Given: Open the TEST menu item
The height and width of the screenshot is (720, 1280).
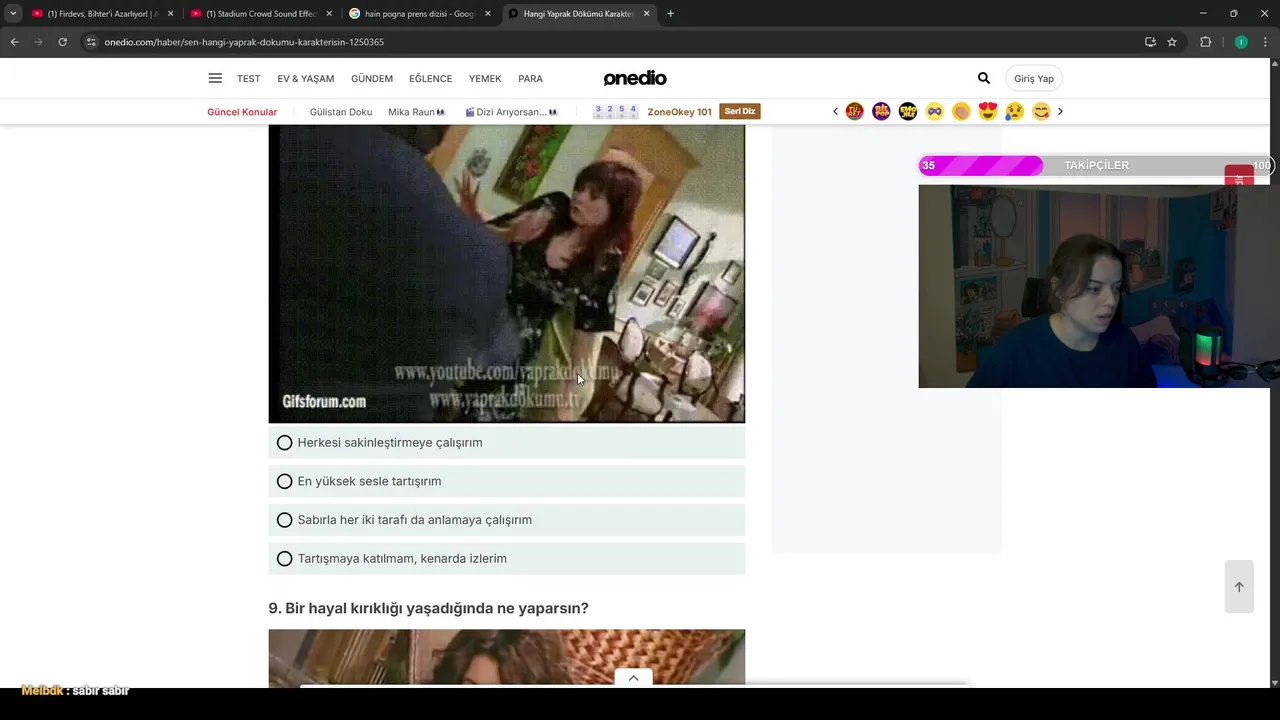Looking at the screenshot, I should click(248, 79).
